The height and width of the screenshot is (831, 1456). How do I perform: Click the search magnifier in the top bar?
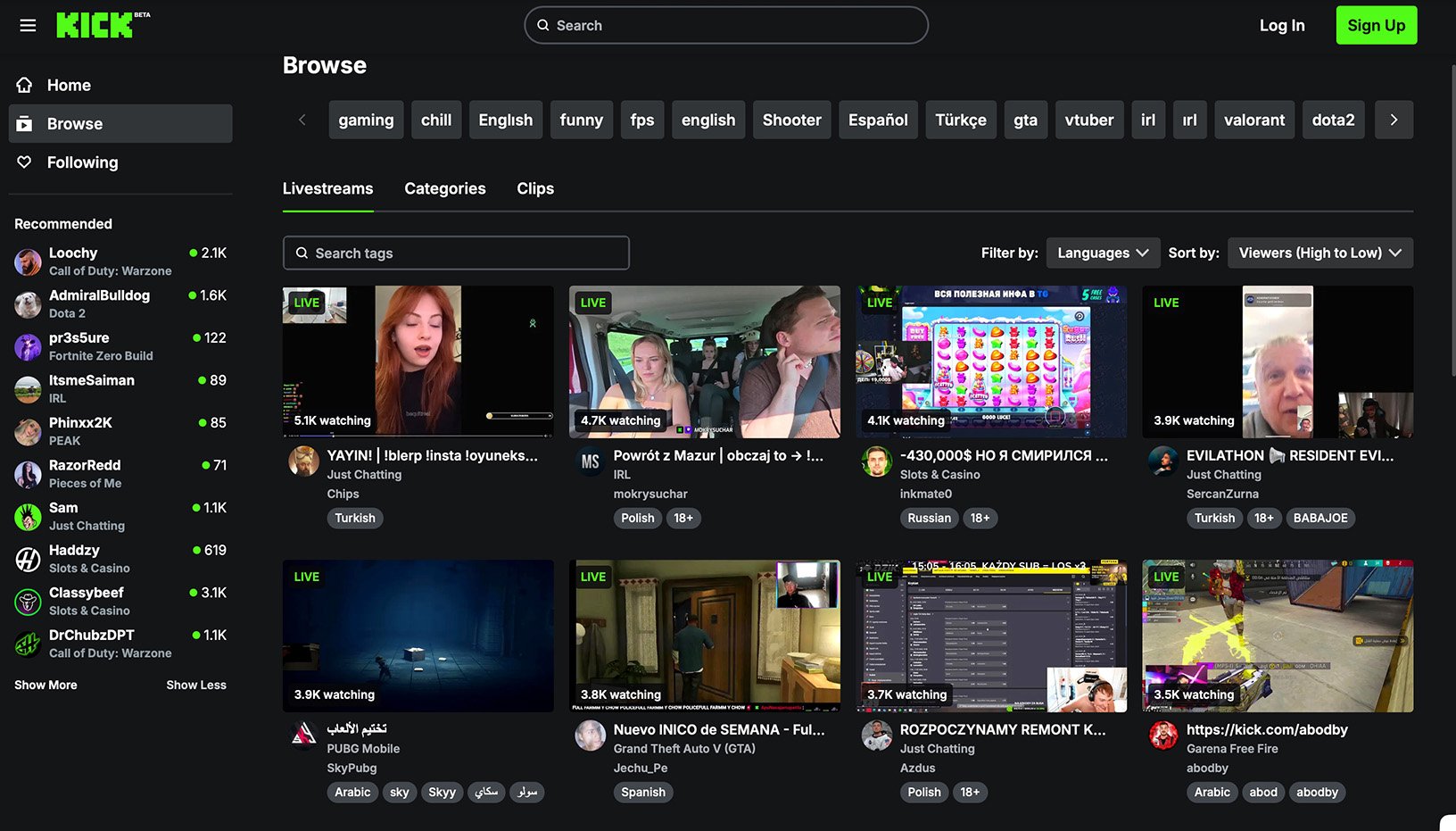pyautogui.click(x=543, y=25)
